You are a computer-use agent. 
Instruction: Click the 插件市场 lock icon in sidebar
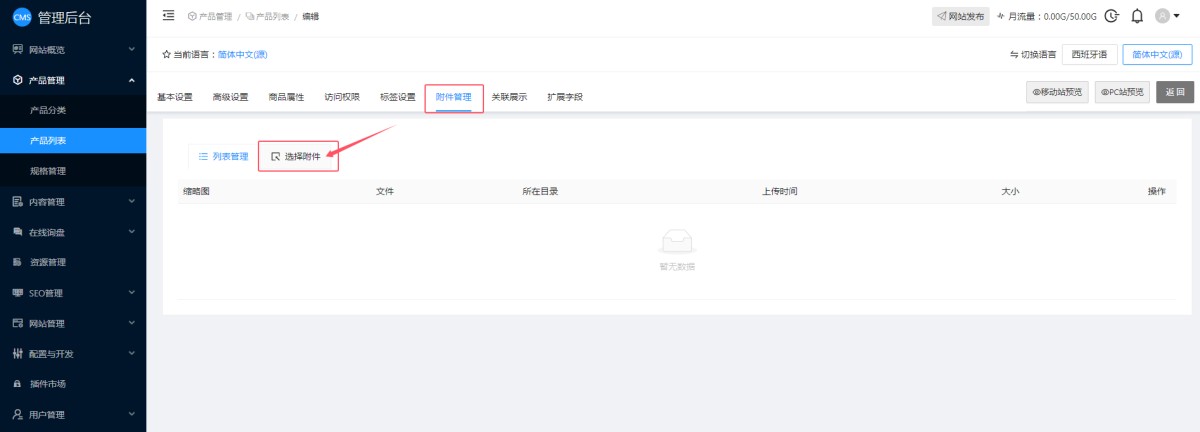(x=17, y=384)
